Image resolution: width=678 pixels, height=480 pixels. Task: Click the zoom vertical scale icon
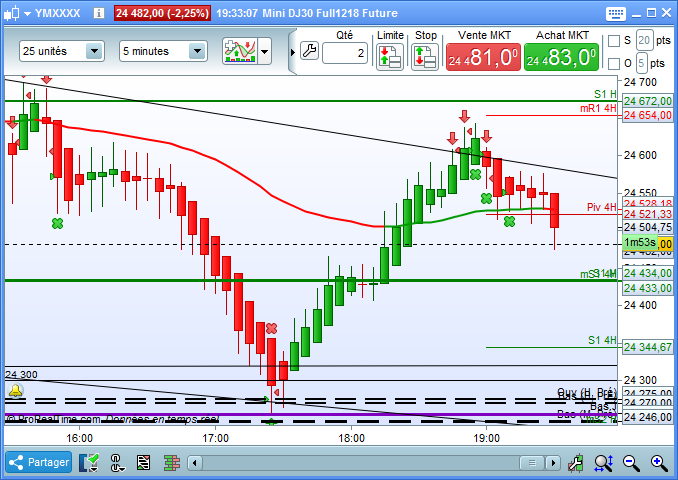tap(604, 463)
